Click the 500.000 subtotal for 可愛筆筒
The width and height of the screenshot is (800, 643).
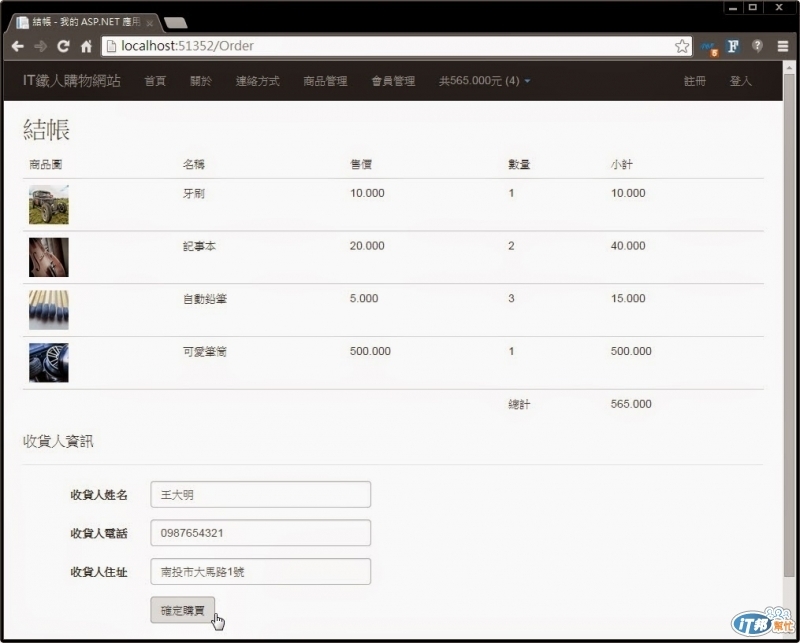[x=631, y=351]
